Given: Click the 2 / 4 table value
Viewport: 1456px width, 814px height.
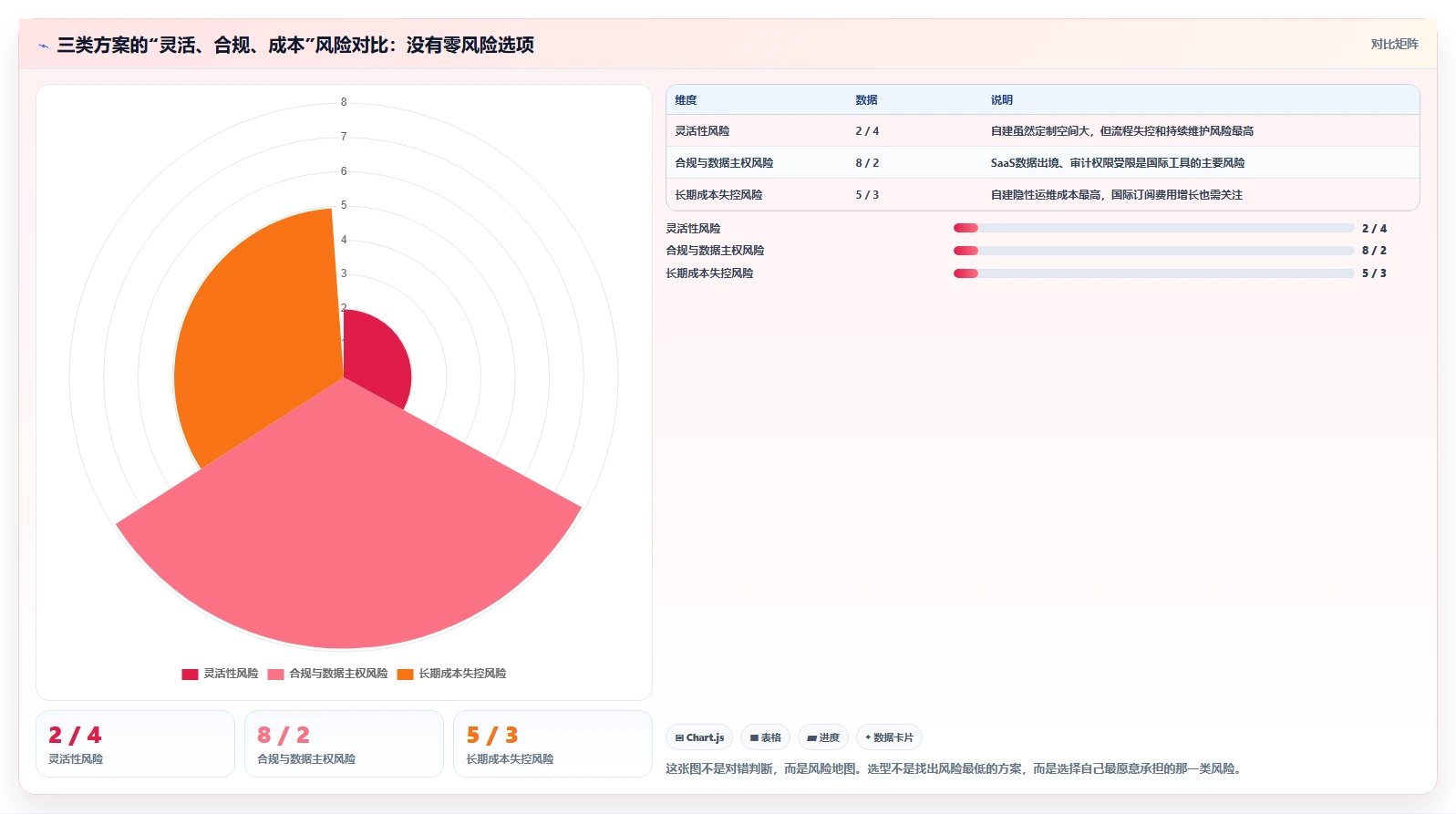Looking at the screenshot, I should click(867, 131).
